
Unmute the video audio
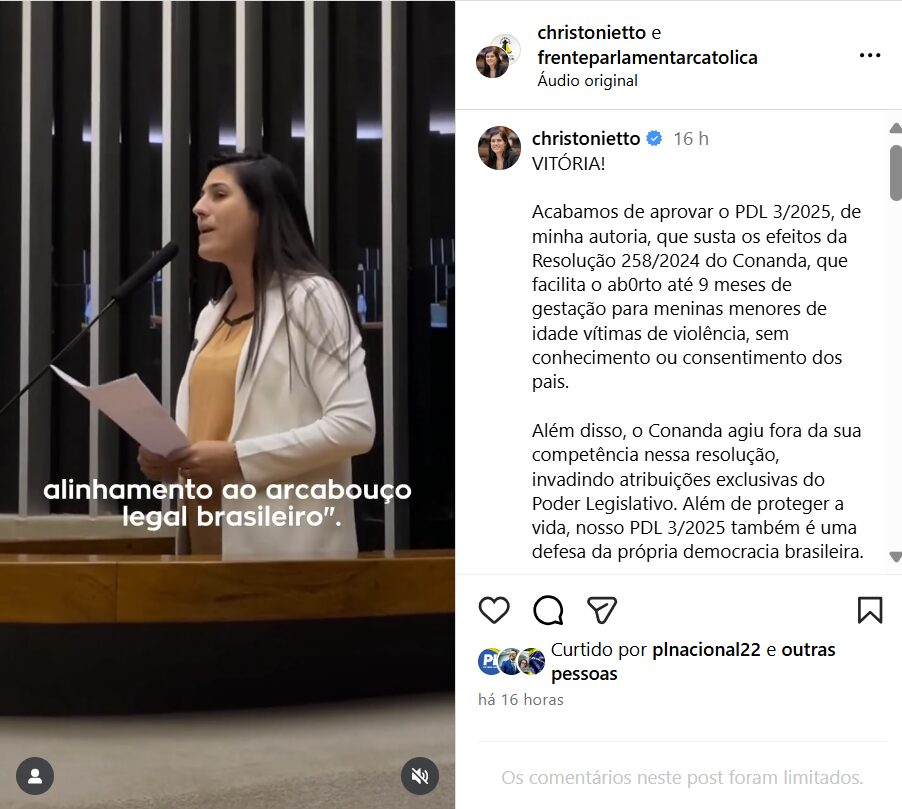[420, 776]
